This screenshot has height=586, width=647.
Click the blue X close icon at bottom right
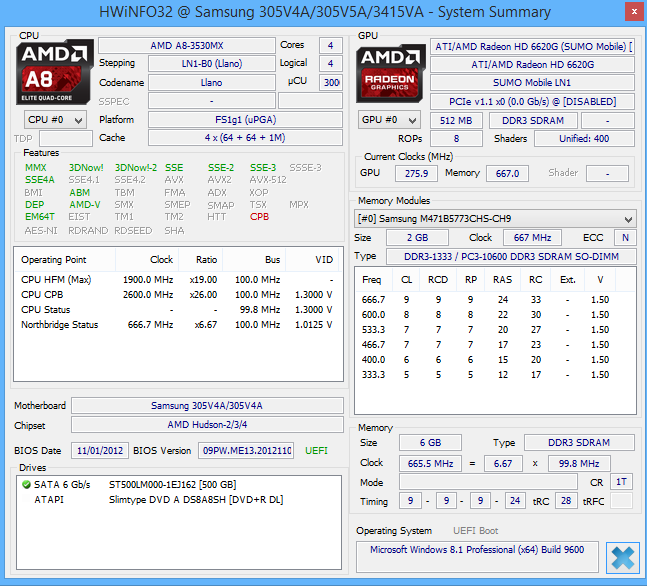tap(623, 558)
